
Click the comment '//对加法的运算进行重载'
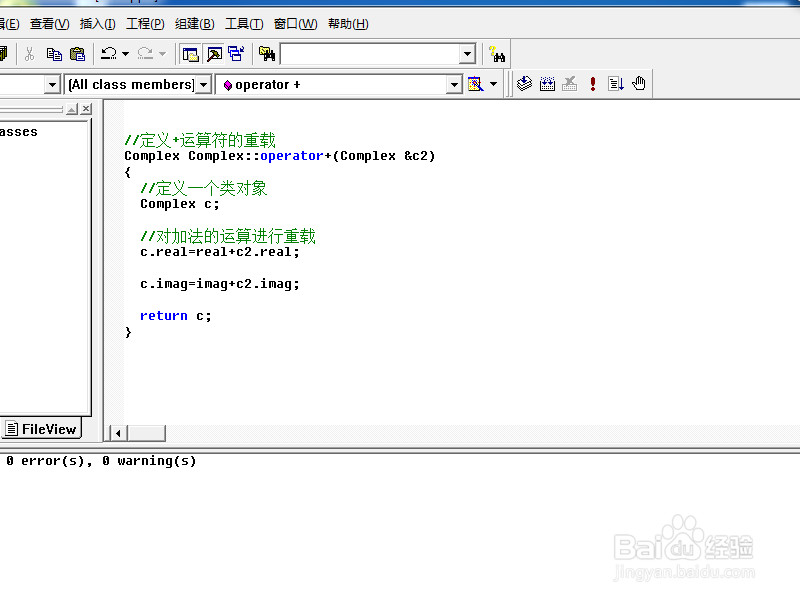coord(228,236)
